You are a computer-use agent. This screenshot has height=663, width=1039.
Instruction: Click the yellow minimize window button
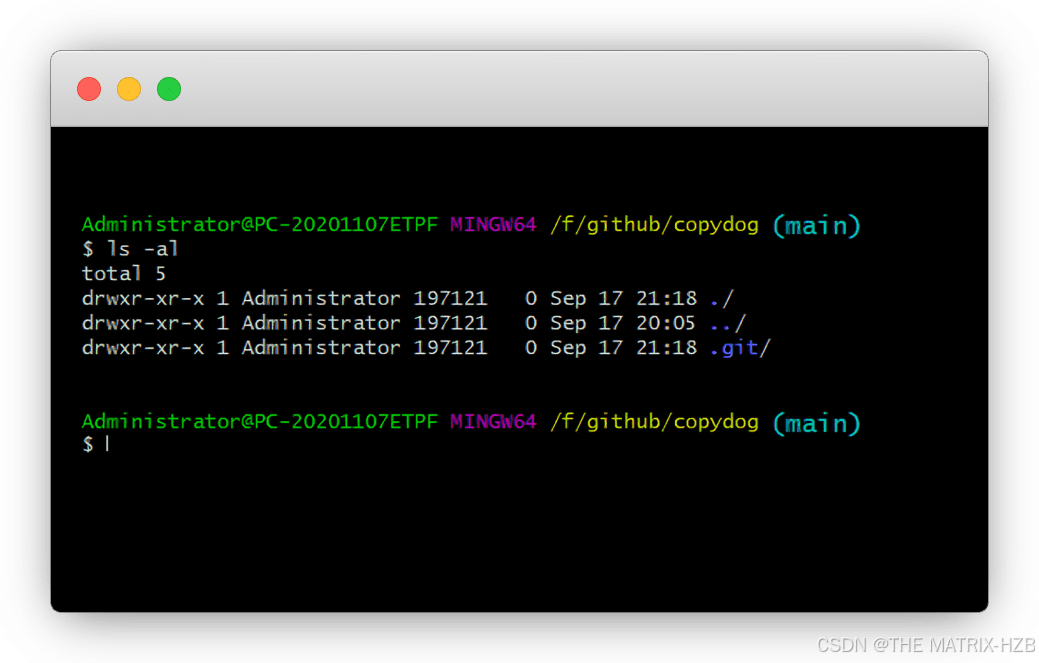[x=129, y=89]
